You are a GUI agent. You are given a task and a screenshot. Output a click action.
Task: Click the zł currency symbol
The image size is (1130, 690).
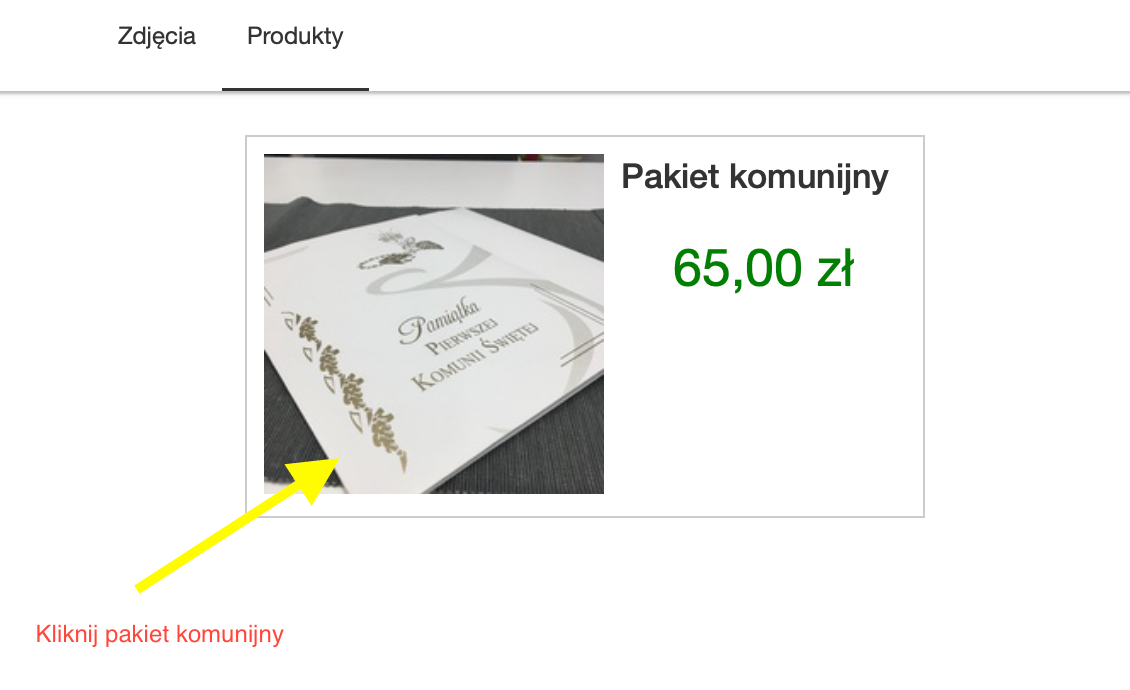click(x=835, y=268)
